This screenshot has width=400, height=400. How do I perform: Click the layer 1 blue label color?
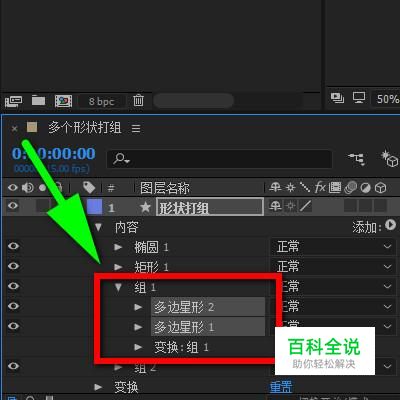tap(94, 206)
